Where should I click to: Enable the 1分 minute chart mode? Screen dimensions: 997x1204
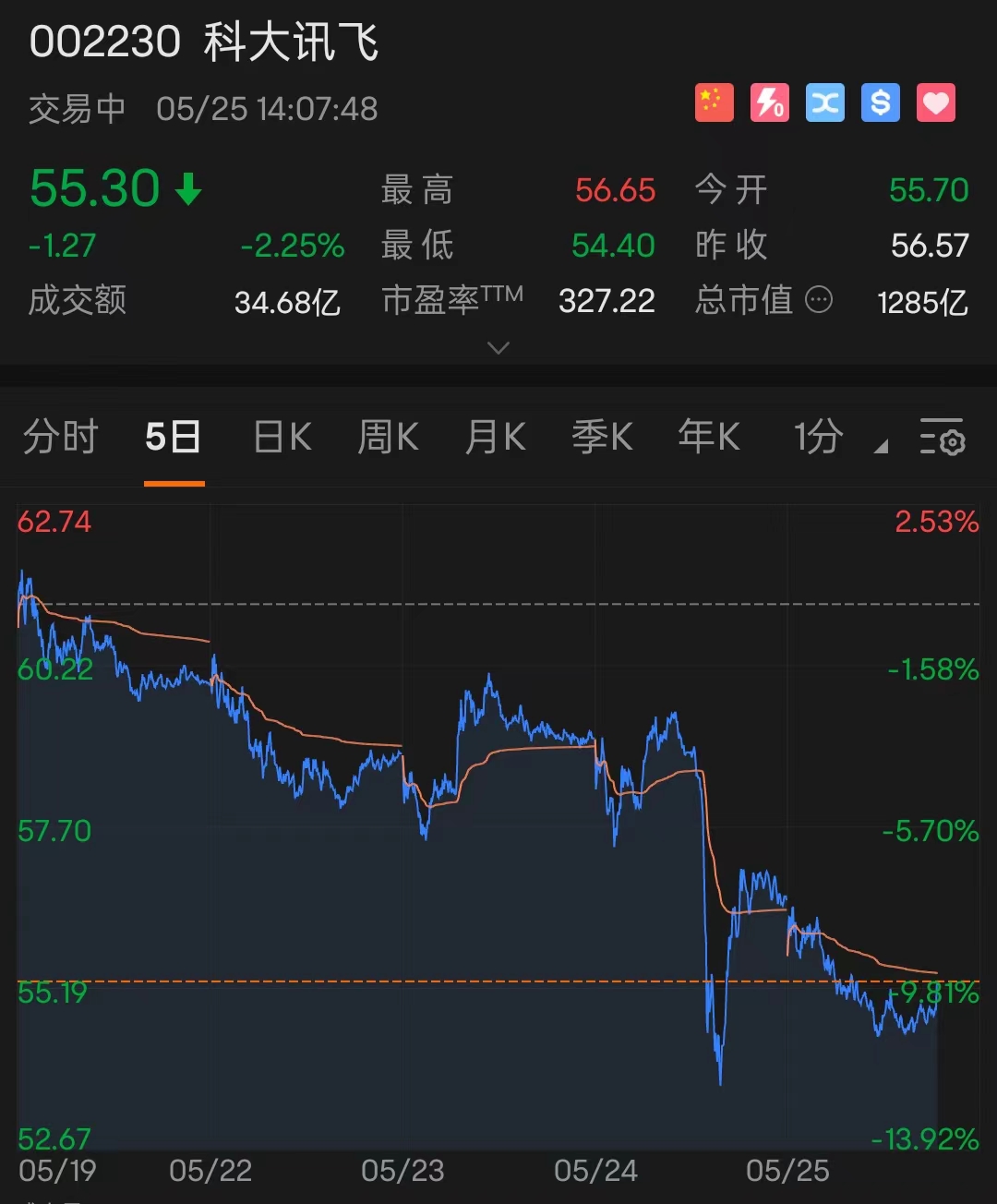click(816, 438)
